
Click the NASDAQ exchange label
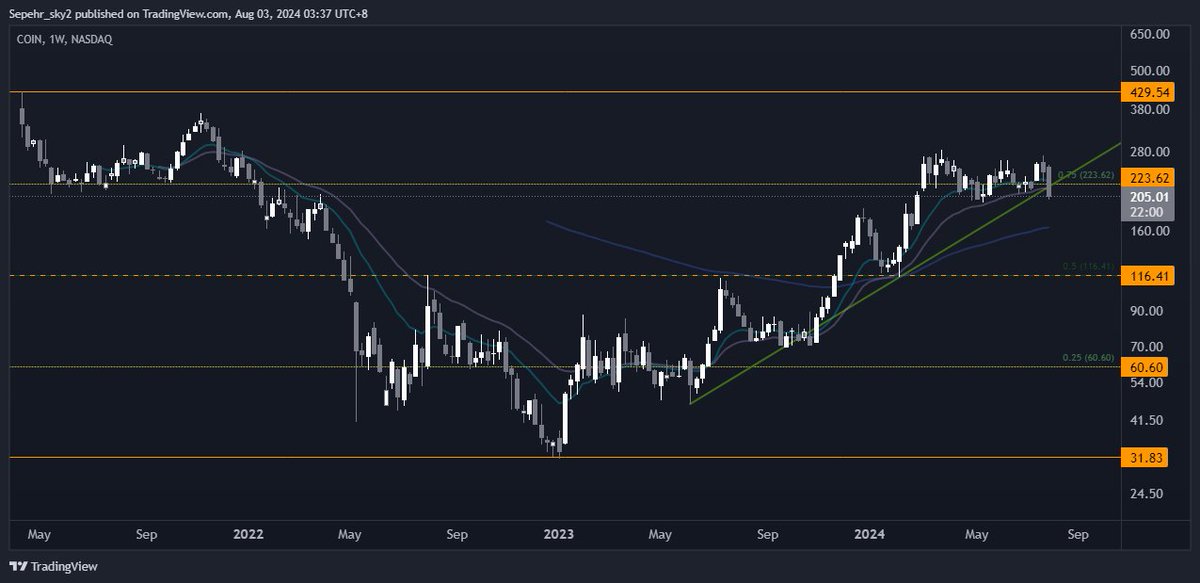[x=91, y=40]
